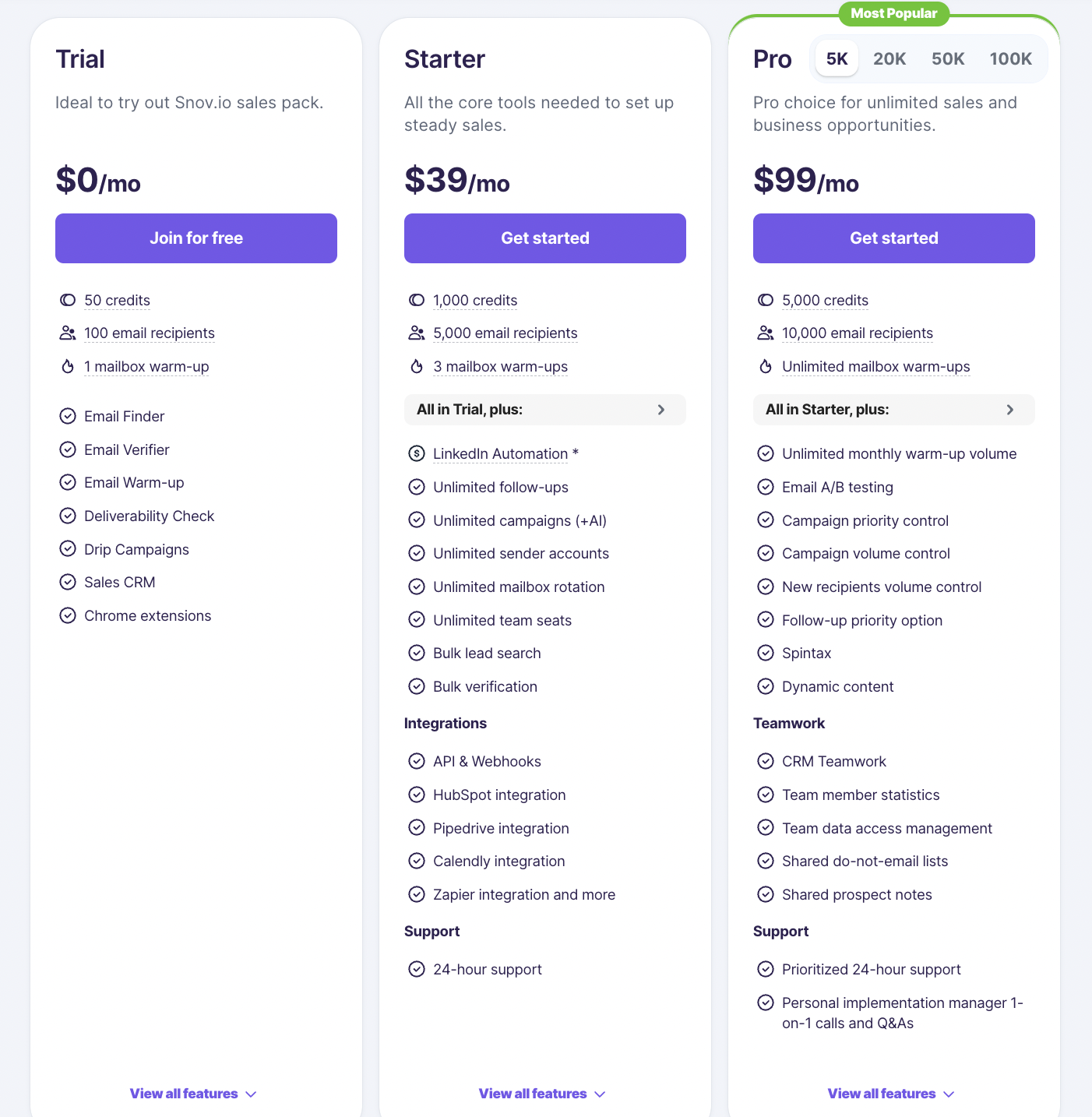The image size is (1092, 1117).
Task: Select the 100K volume option in Pro plan
Action: coord(1010,58)
